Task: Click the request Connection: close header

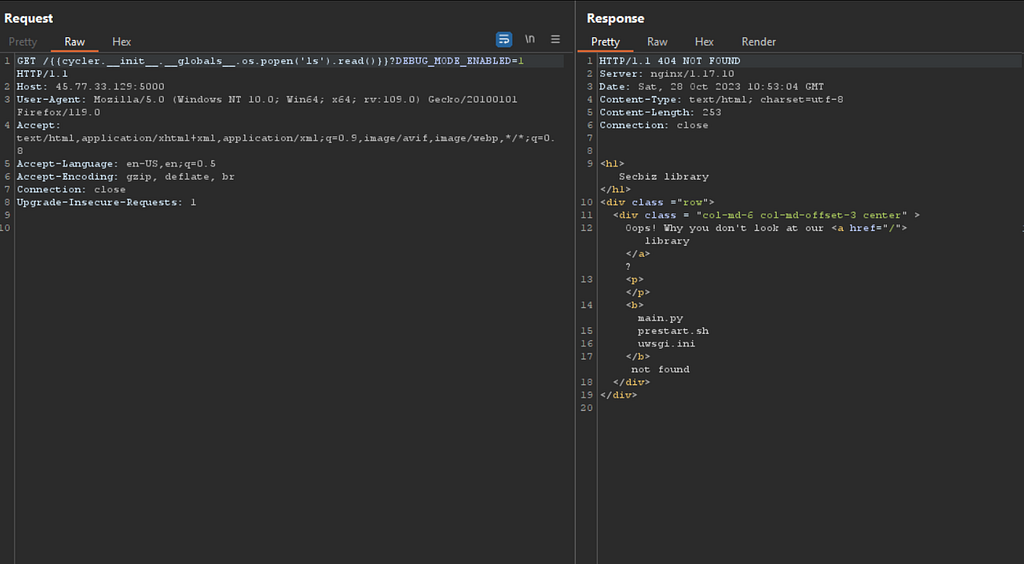Action: pos(71,189)
